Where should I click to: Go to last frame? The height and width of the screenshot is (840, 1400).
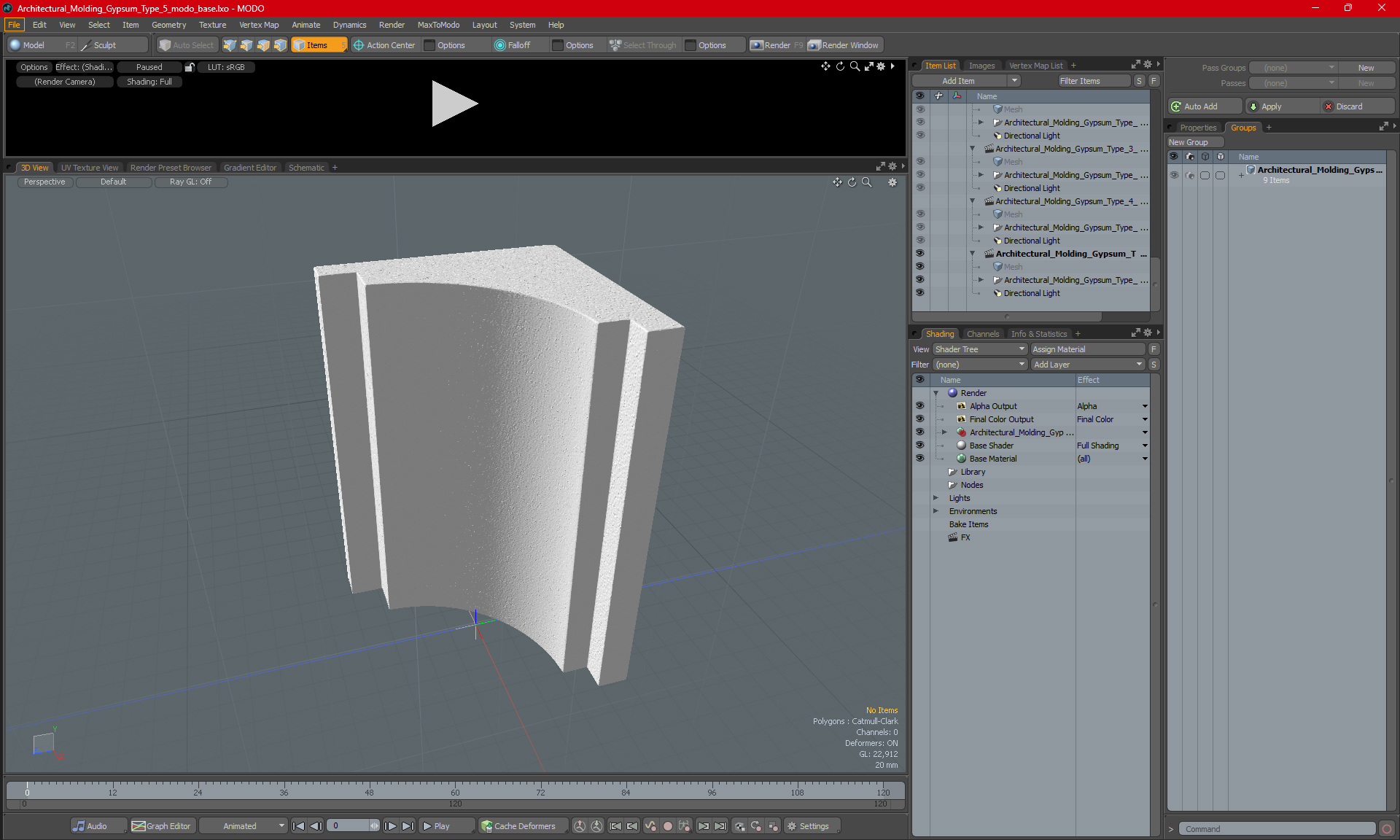(x=408, y=826)
